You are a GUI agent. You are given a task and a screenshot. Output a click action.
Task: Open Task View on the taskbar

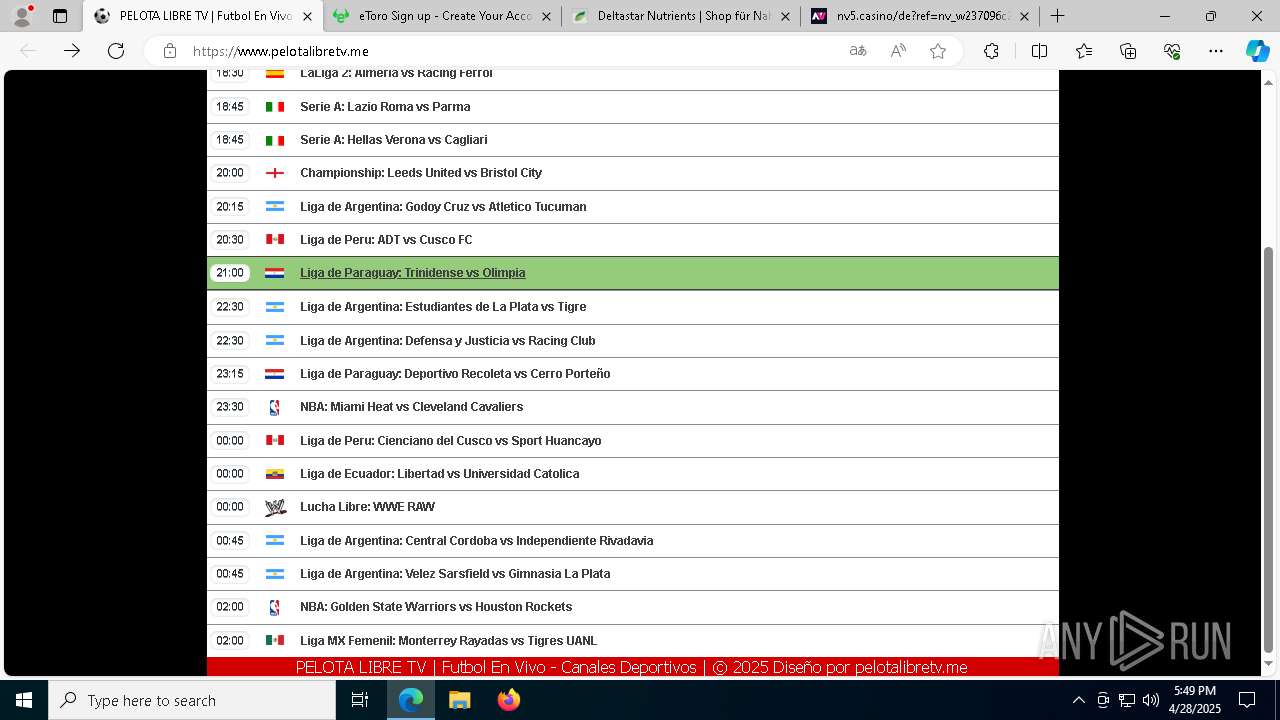coord(360,700)
